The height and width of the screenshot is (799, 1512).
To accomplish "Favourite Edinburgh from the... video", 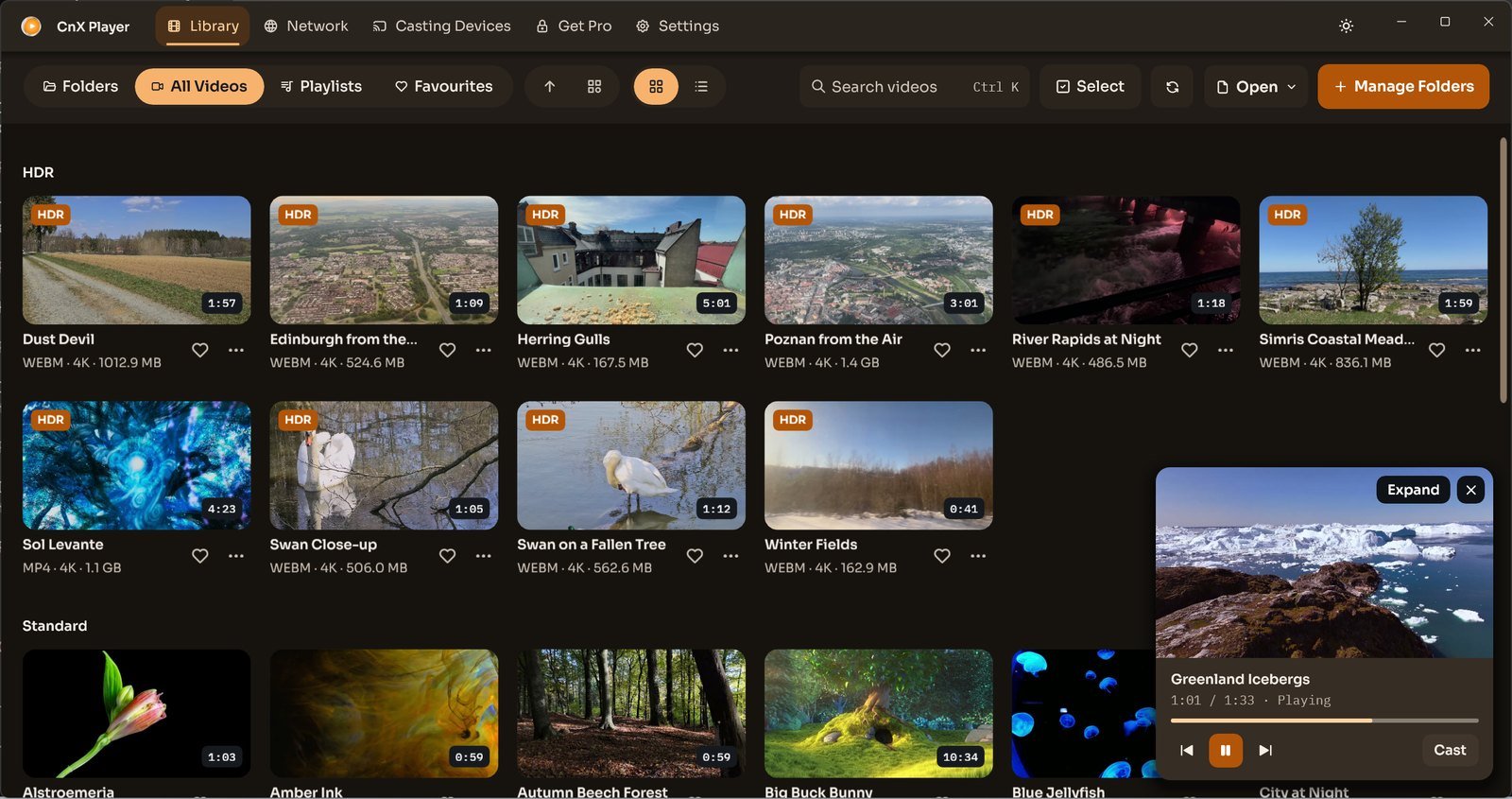I will 448,350.
